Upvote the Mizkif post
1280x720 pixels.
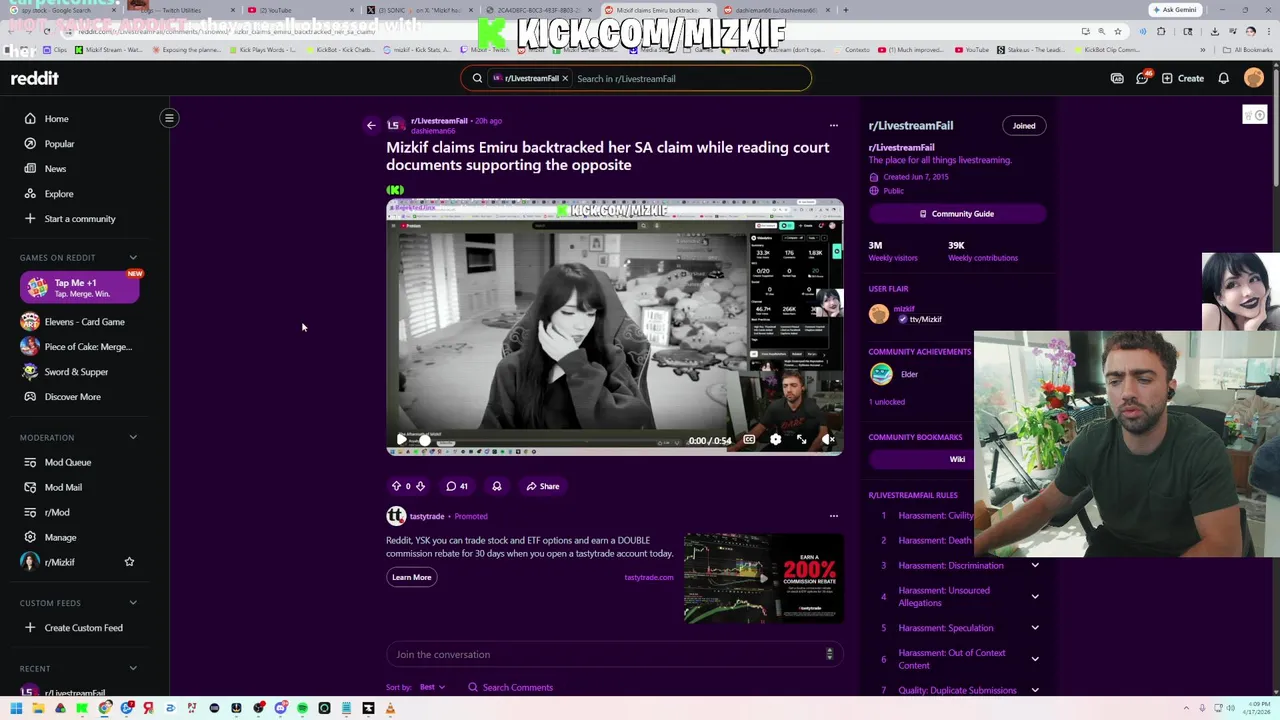[x=396, y=486]
